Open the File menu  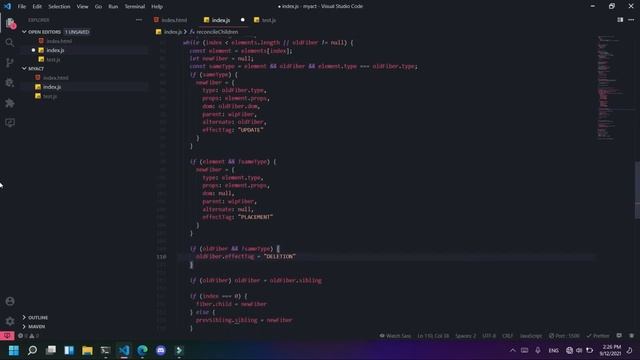pyautogui.click(x=22, y=6)
